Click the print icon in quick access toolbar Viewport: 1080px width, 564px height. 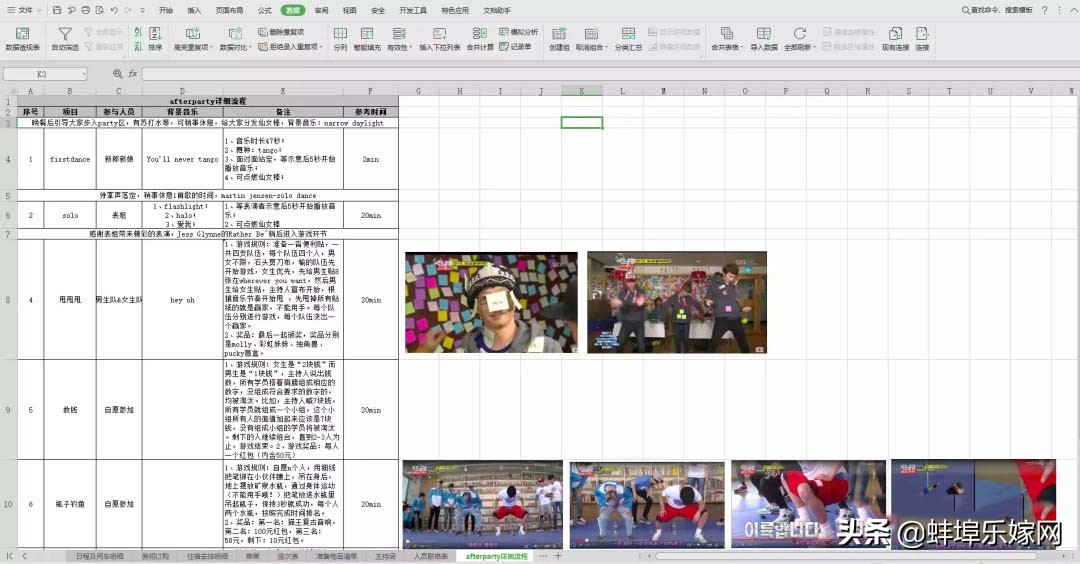[x=85, y=10]
